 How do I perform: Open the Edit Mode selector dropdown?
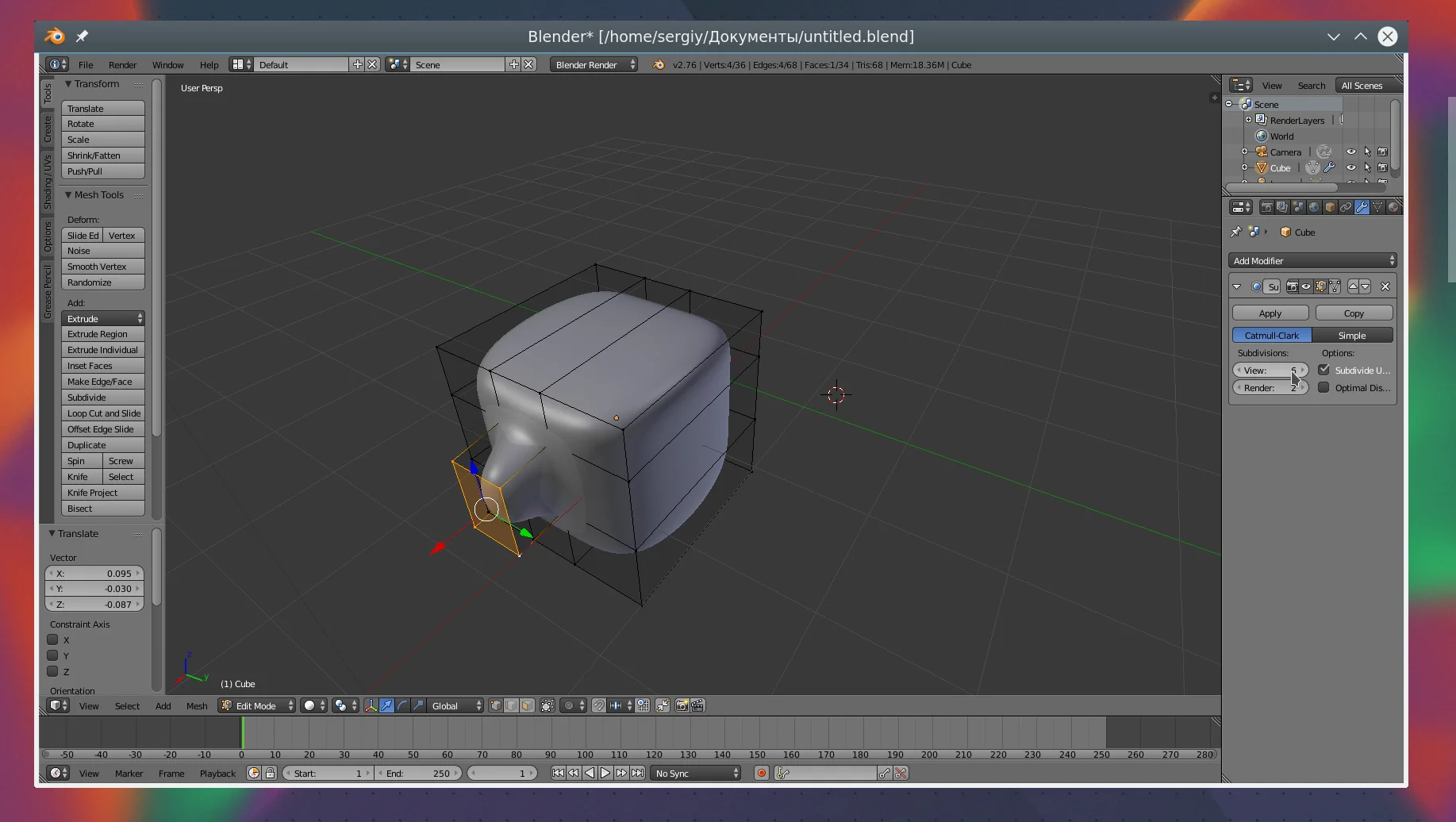(256, 705)
